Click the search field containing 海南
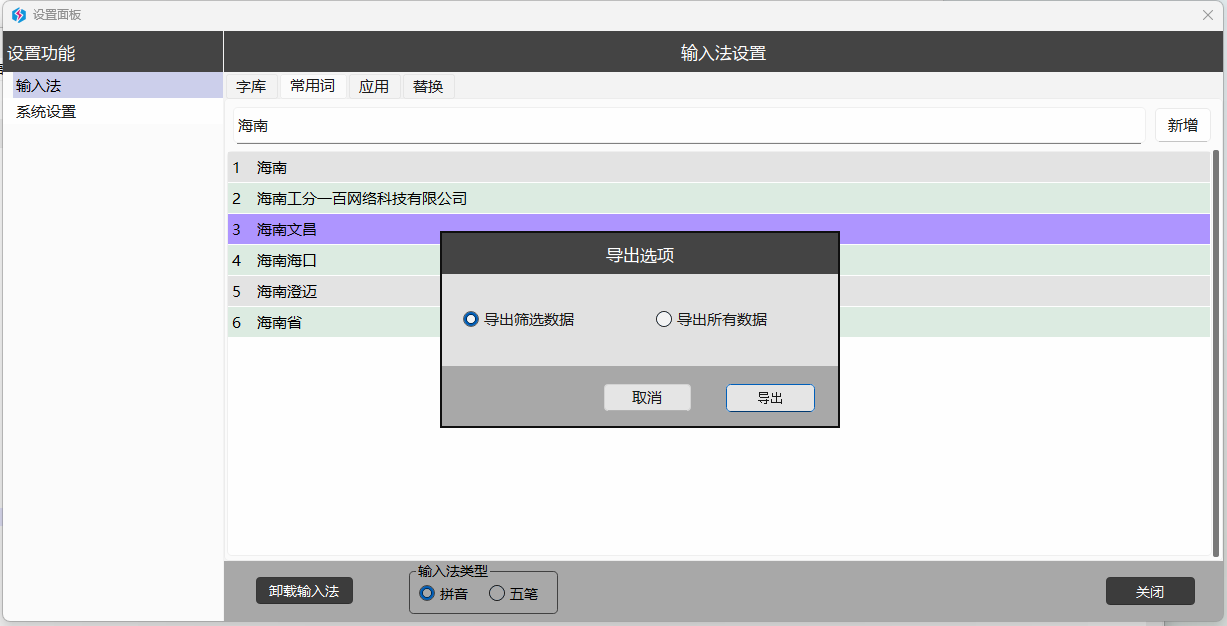The image size is (1227, 626). pos(688,127)
